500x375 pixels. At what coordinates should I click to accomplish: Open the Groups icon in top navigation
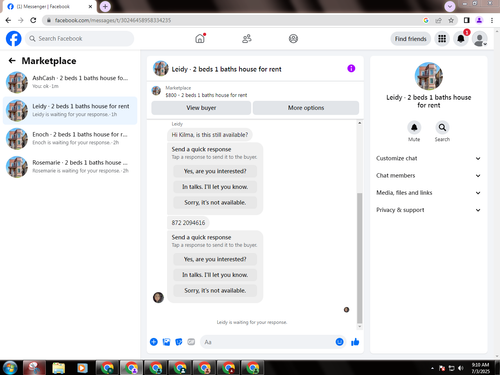[x=293, y=39]
